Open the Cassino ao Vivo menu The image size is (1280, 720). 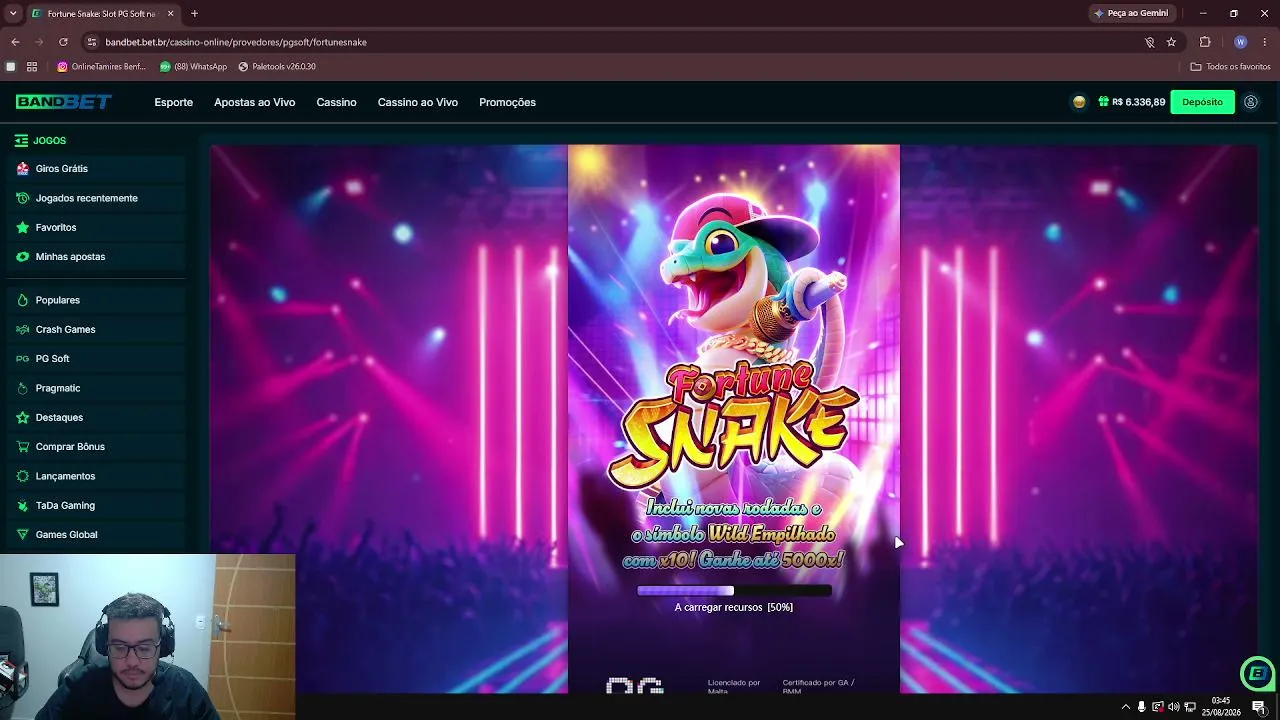tap(417, 102)
